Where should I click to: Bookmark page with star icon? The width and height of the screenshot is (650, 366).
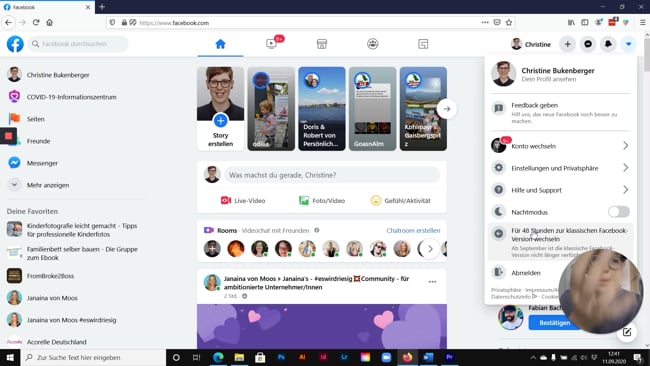(x=509, y=22)
